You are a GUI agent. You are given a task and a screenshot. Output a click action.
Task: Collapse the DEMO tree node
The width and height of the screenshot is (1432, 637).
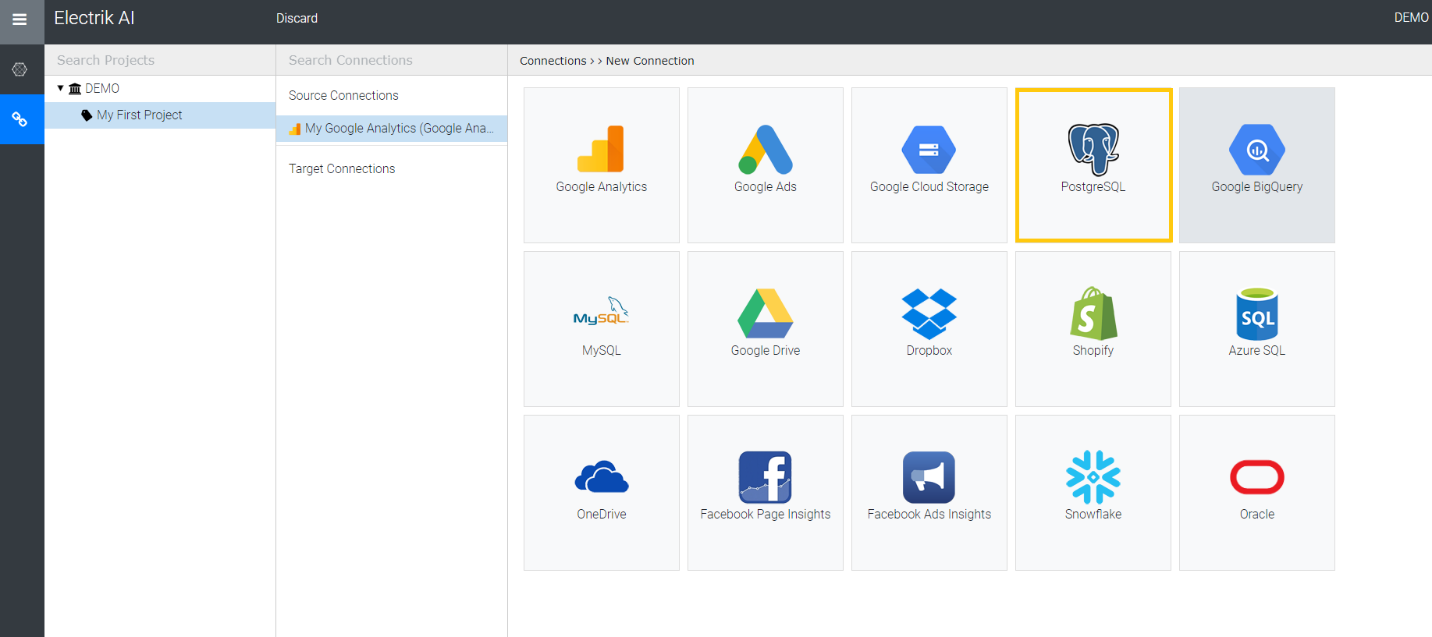point(61,89)
